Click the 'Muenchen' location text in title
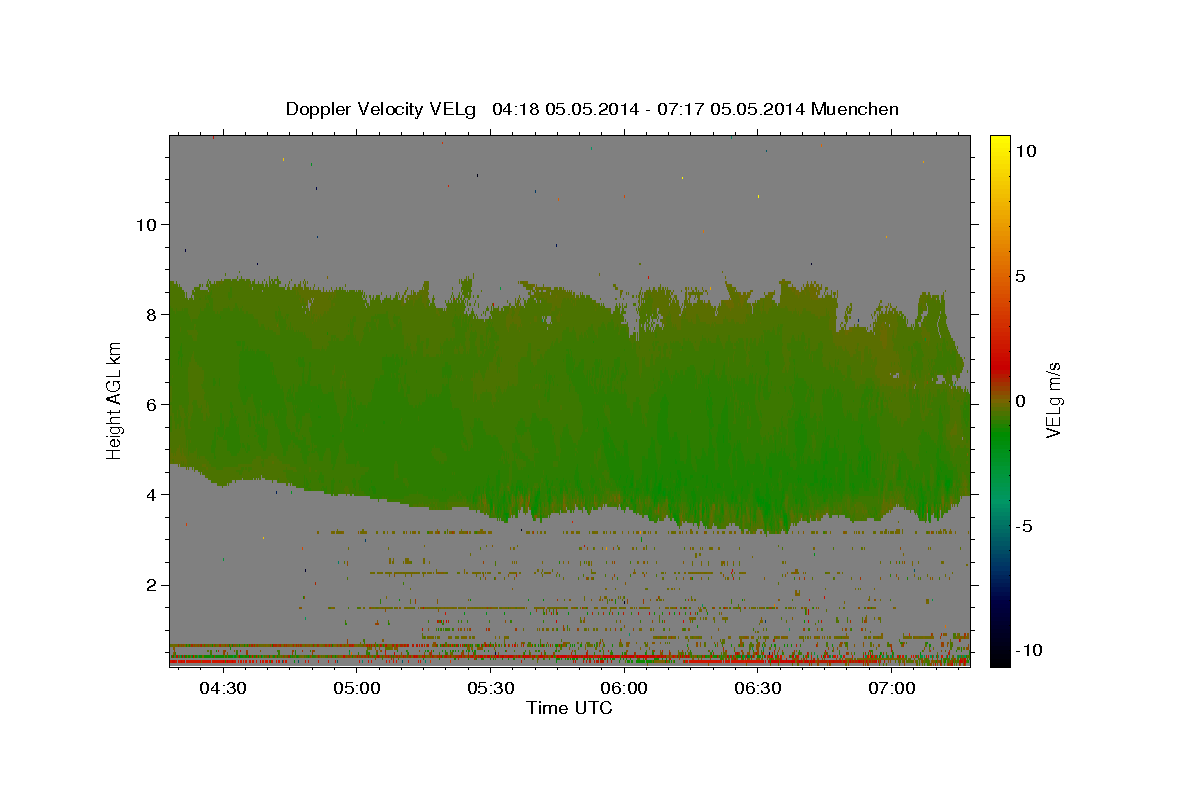Screen dimensions: 1200x800 click(x=855, y=109)
